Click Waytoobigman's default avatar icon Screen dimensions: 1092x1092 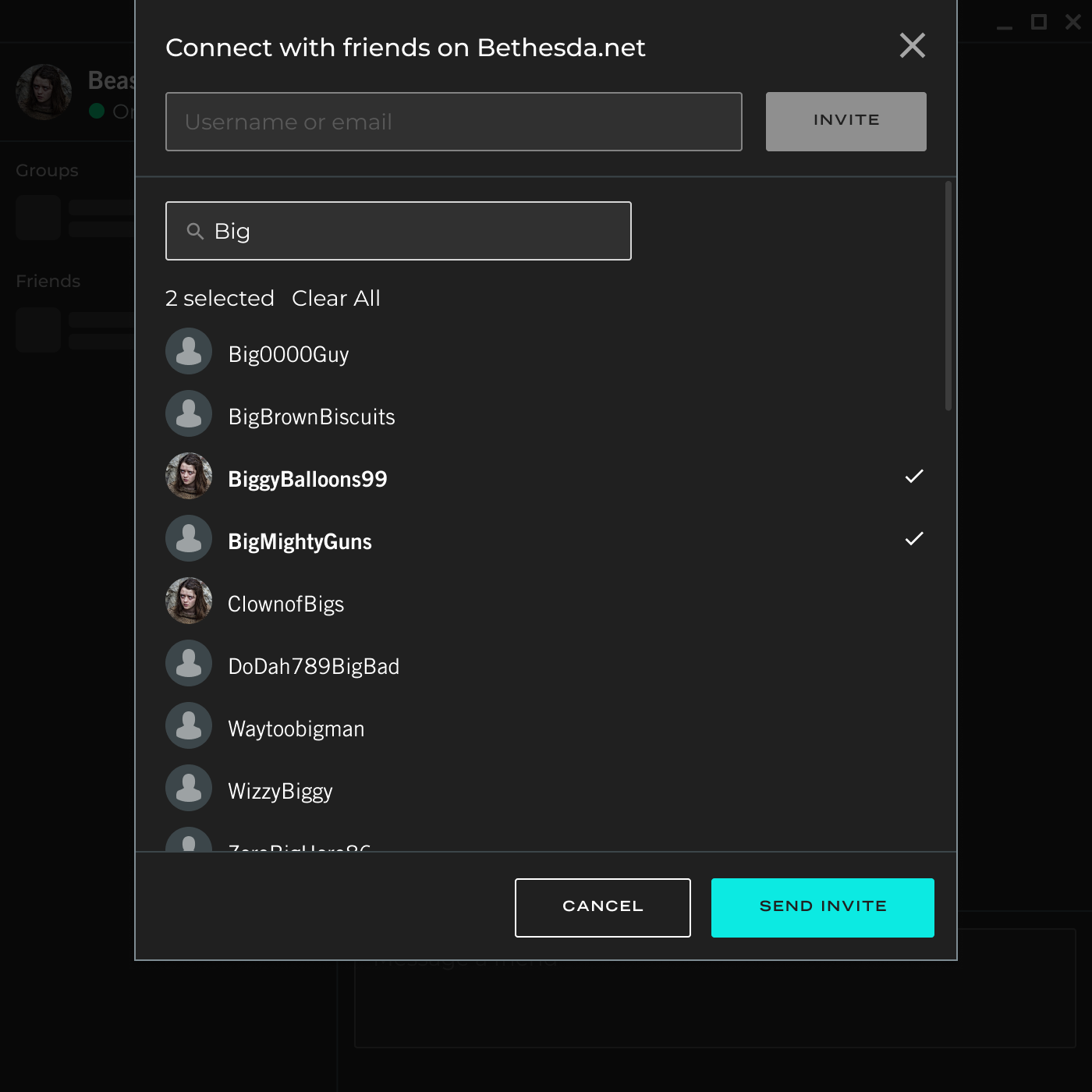coord(189,725)
